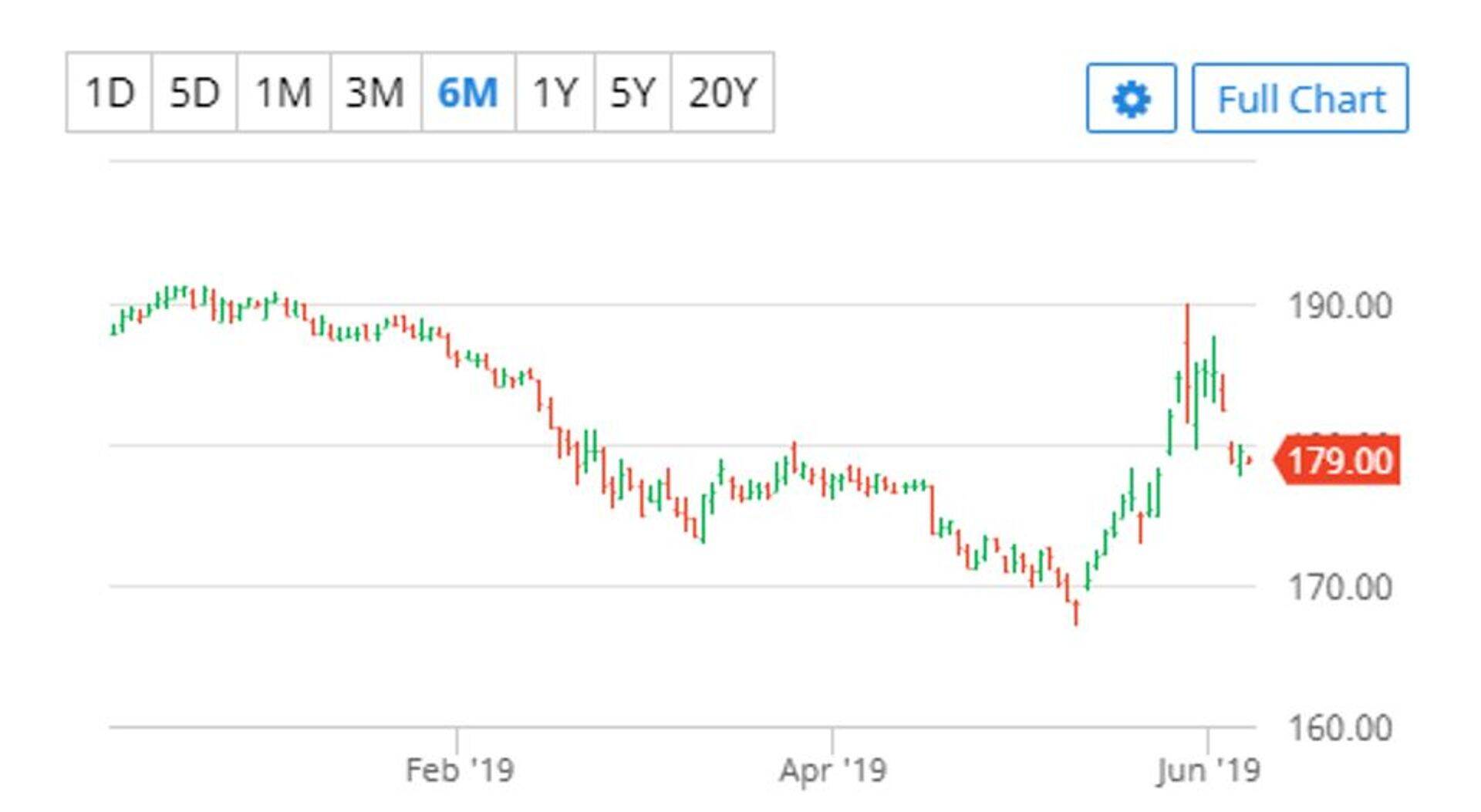Show the 3M price history
Image resolution: width=1481 pixels, height=812 pixels.
click(375, 93)
